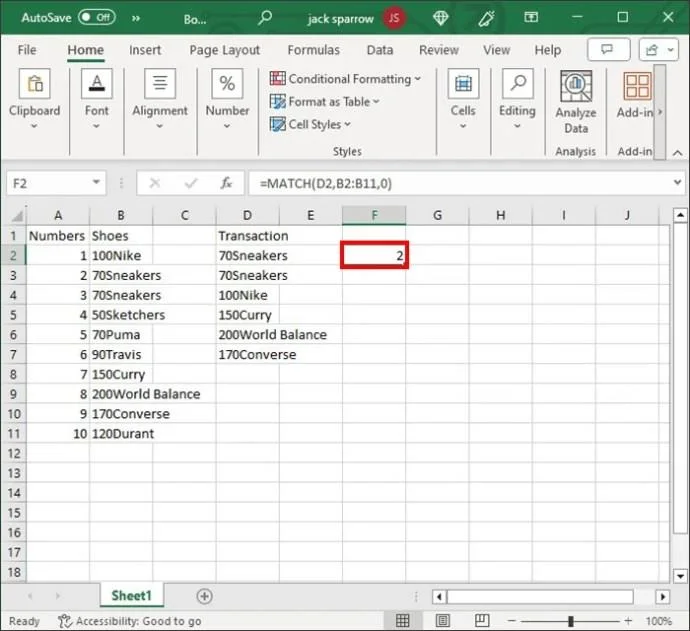Click the next sheet navigation arrow
Screen dimensions: 690x631
pos(58,596)
